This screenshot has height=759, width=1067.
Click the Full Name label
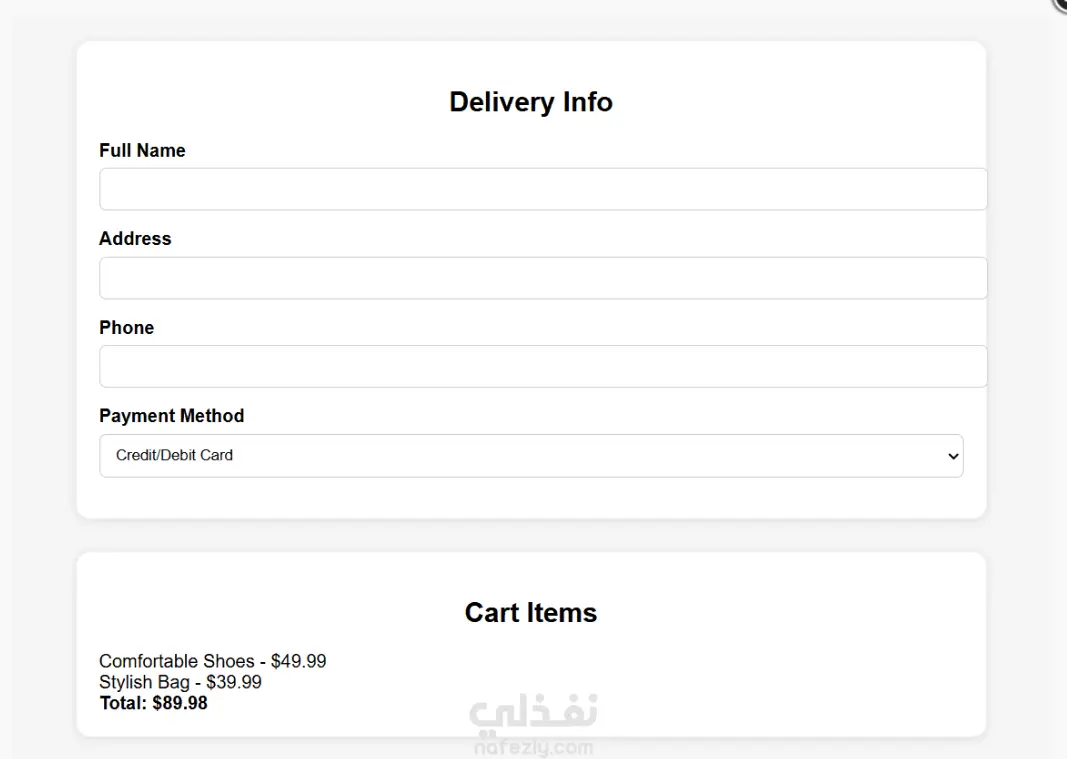tap(142, 150)
